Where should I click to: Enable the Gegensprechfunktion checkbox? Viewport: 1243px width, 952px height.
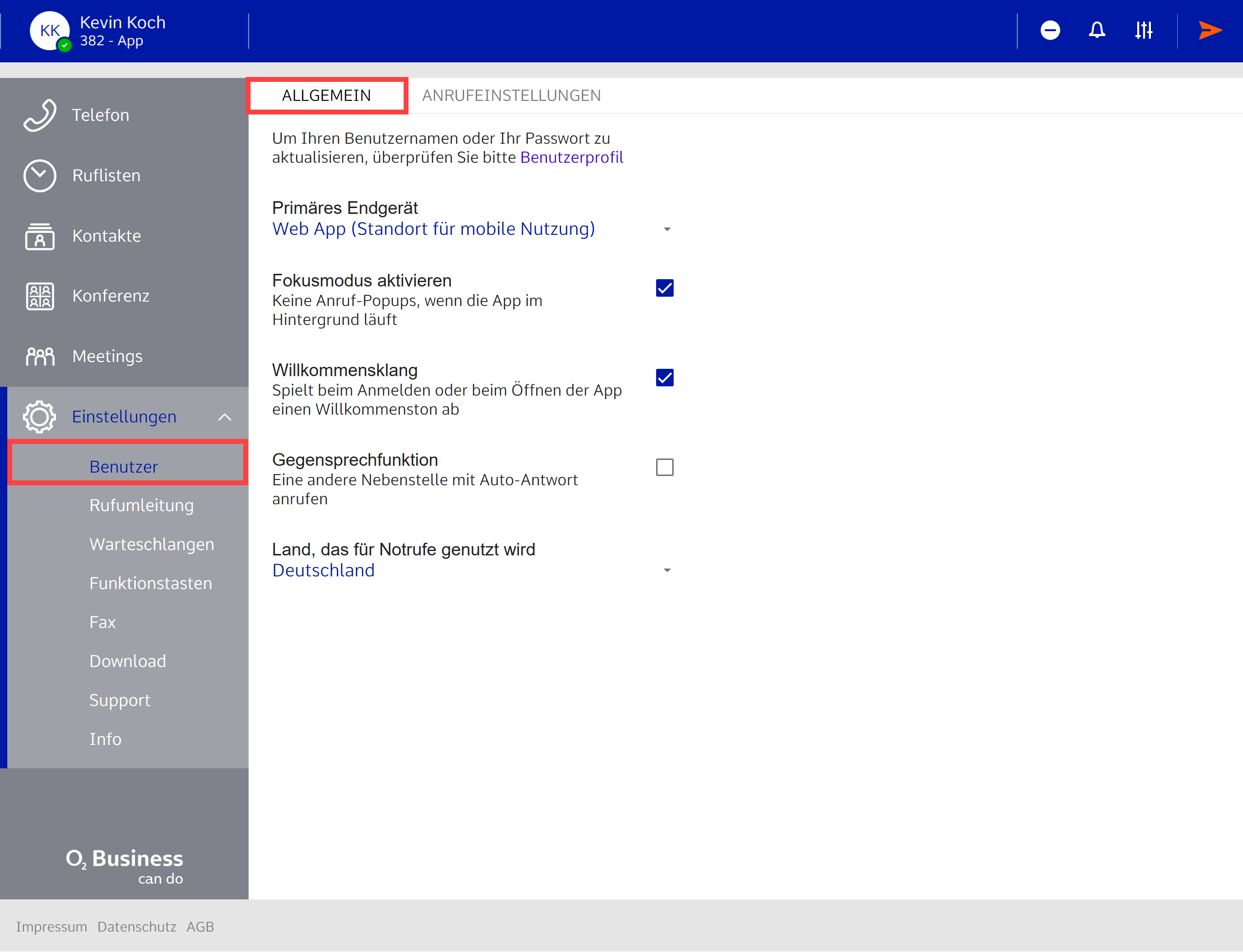pos(664,468)
